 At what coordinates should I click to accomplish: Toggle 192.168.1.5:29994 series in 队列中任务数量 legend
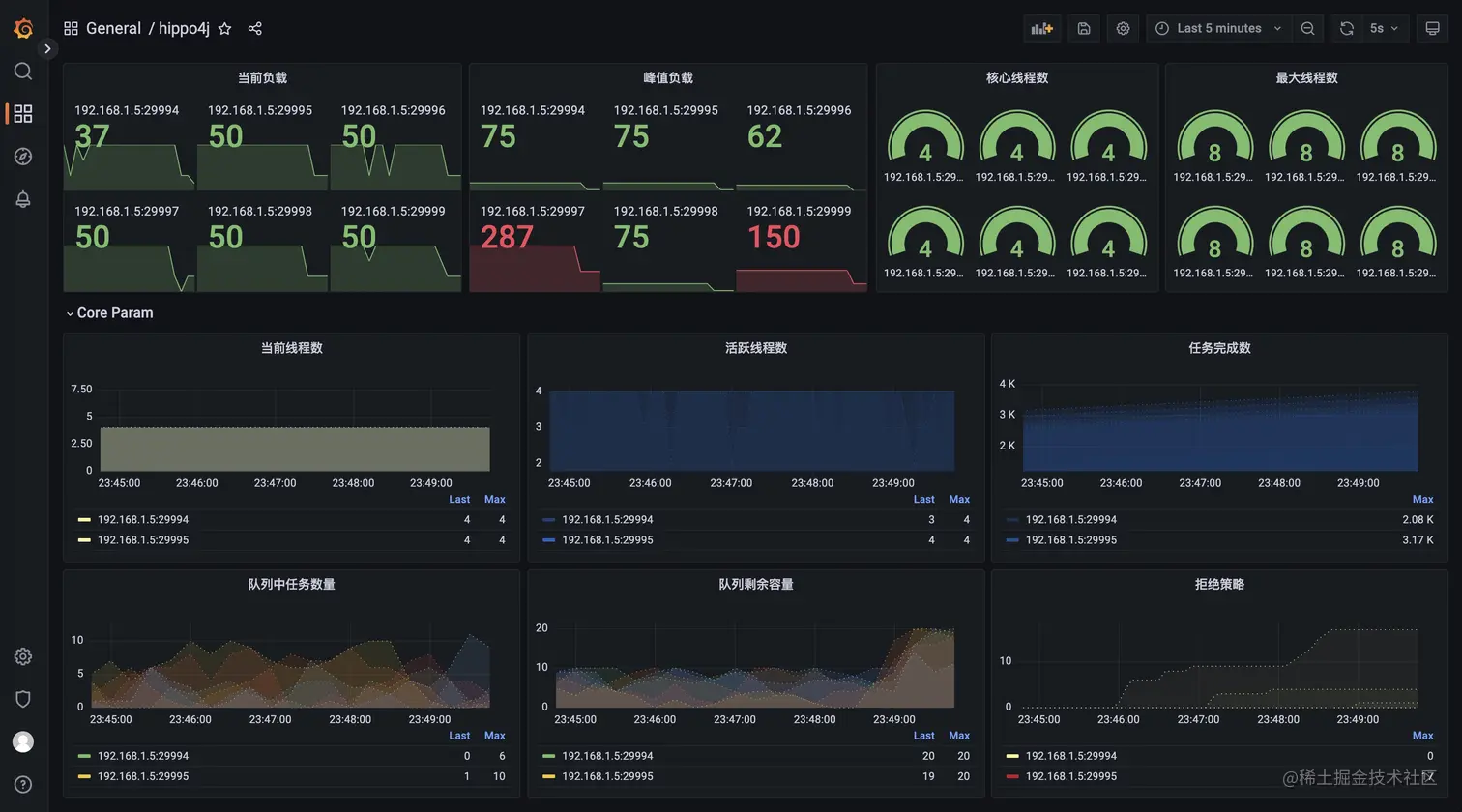[x=143, y=756]
